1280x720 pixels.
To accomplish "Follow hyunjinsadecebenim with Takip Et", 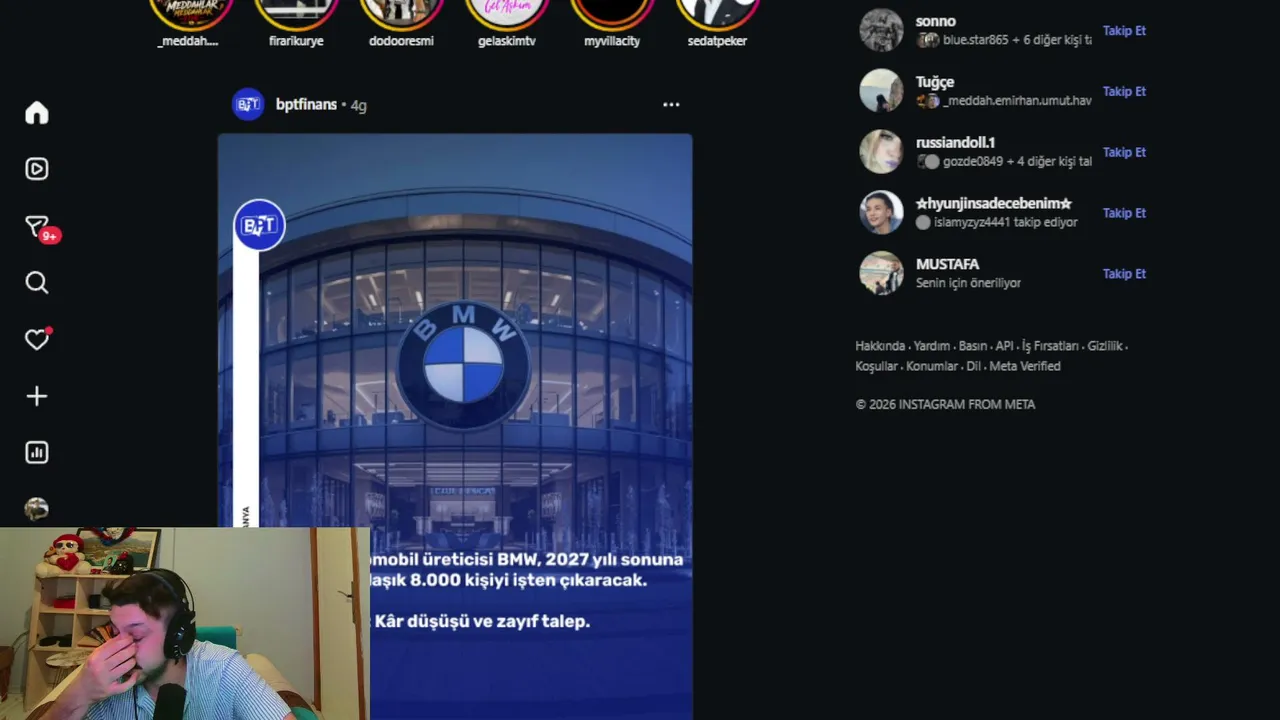I will tap(1124, 213).
